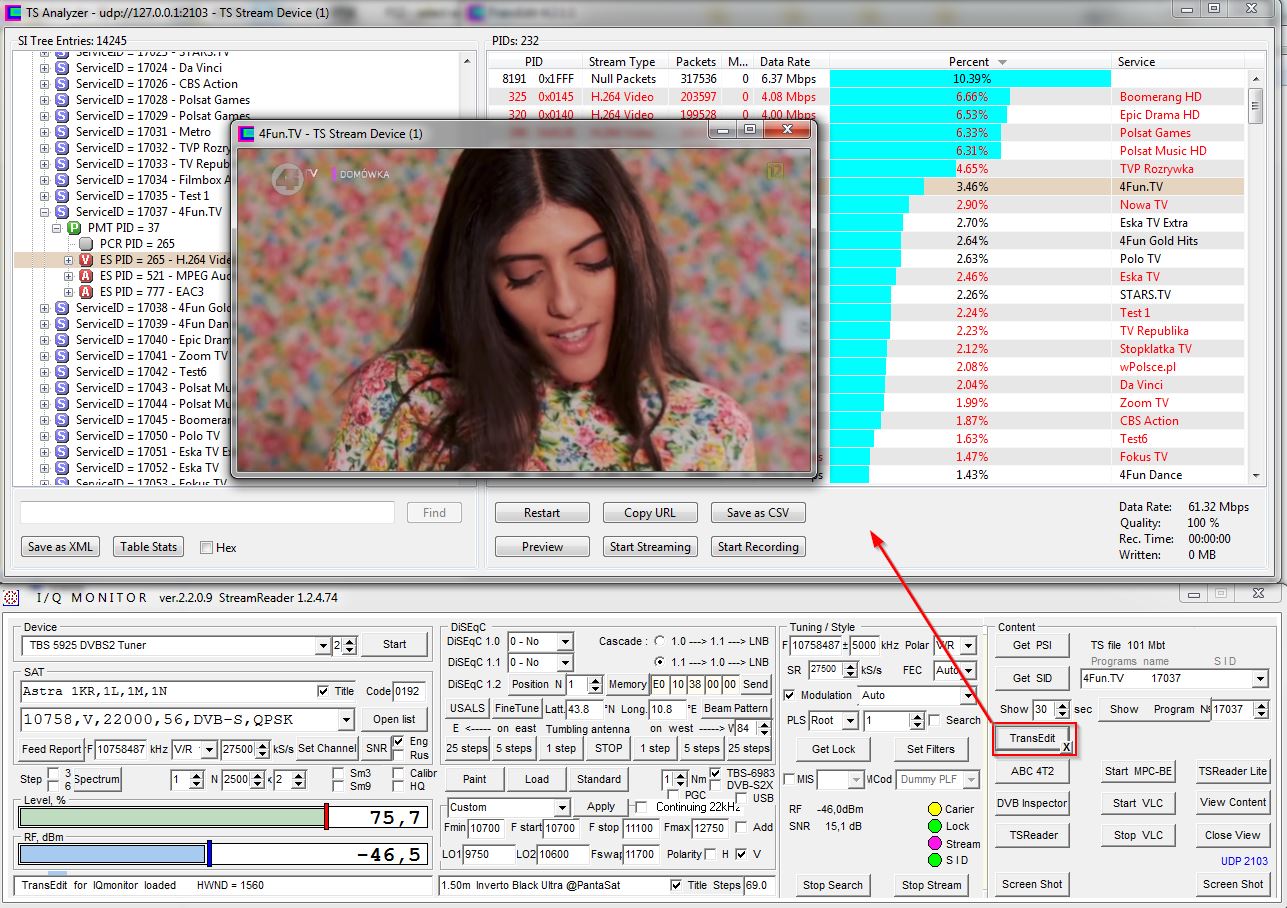Expand the ES PID 521 MPEG Audio node
This screenshot has width=1287, height=908.
tap(68, 276)
